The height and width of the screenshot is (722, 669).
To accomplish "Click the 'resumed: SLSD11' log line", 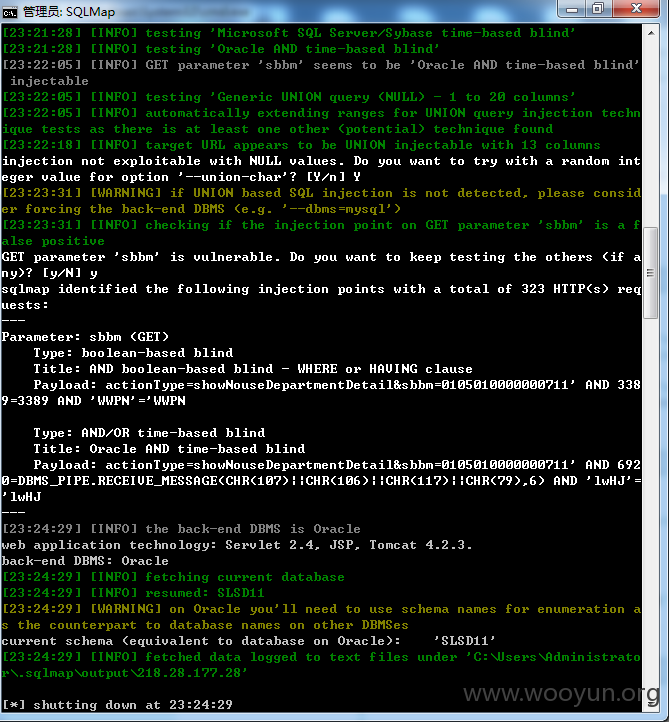I will [x=133, y=593].
